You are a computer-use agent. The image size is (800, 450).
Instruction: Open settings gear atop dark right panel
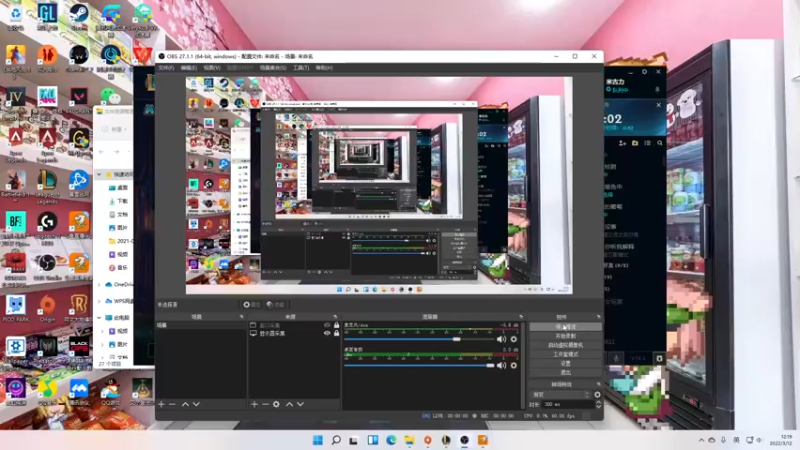pyautogui.click(x=644, y=72)
